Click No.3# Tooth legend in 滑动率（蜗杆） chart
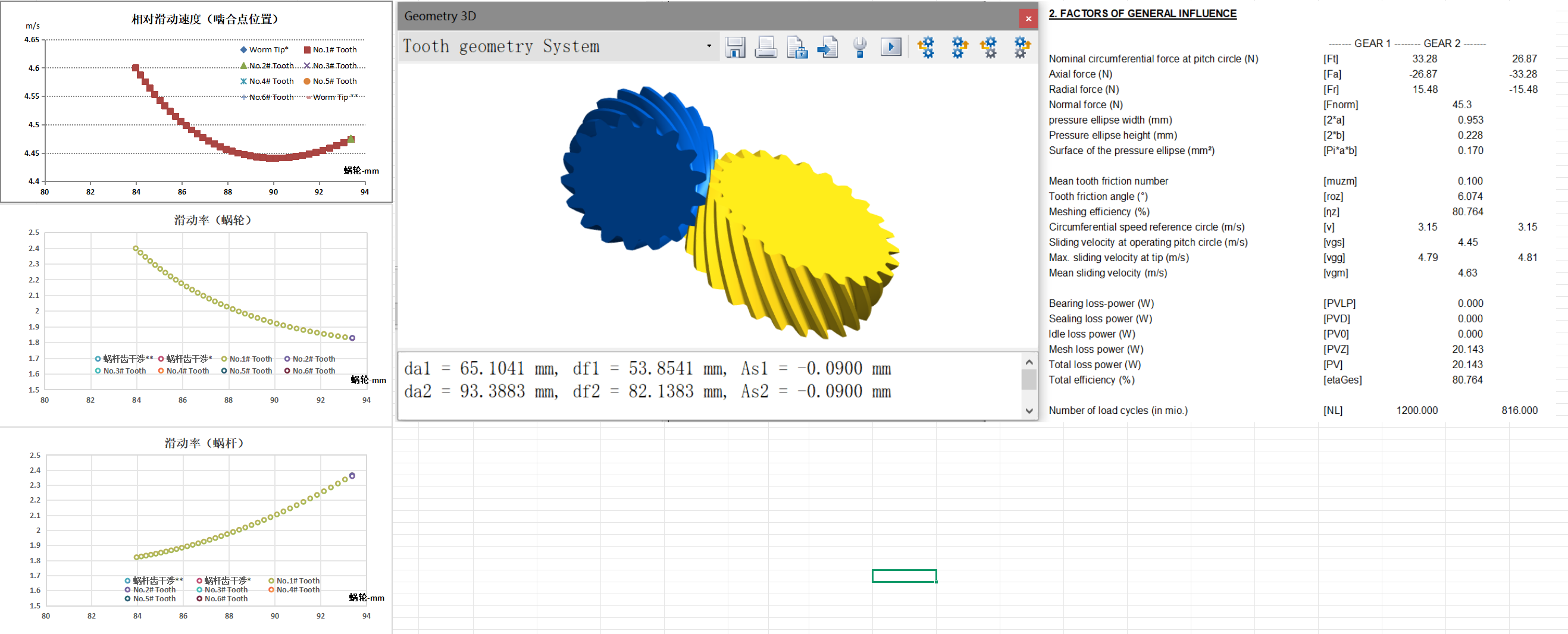 222,589
